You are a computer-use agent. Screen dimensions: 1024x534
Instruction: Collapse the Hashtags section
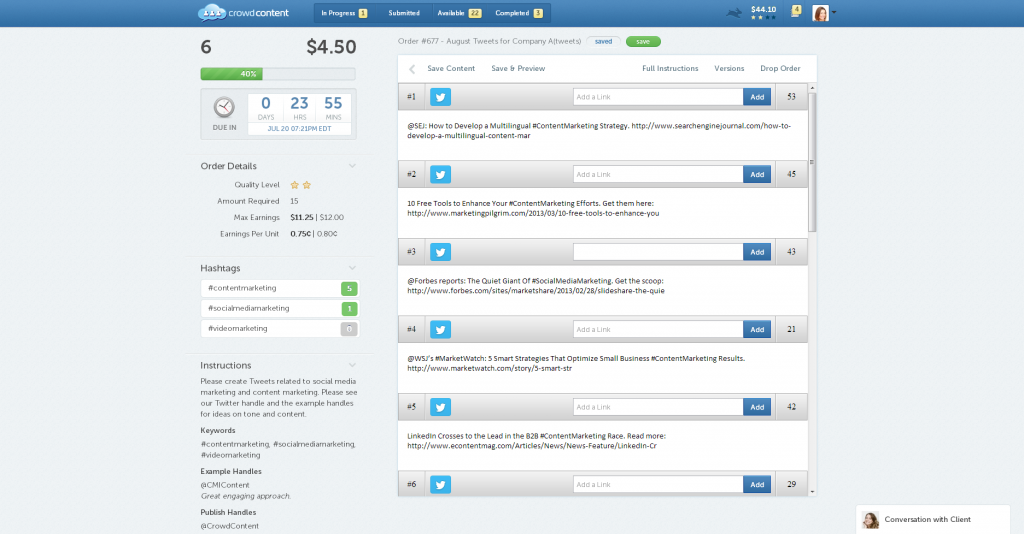352,268
